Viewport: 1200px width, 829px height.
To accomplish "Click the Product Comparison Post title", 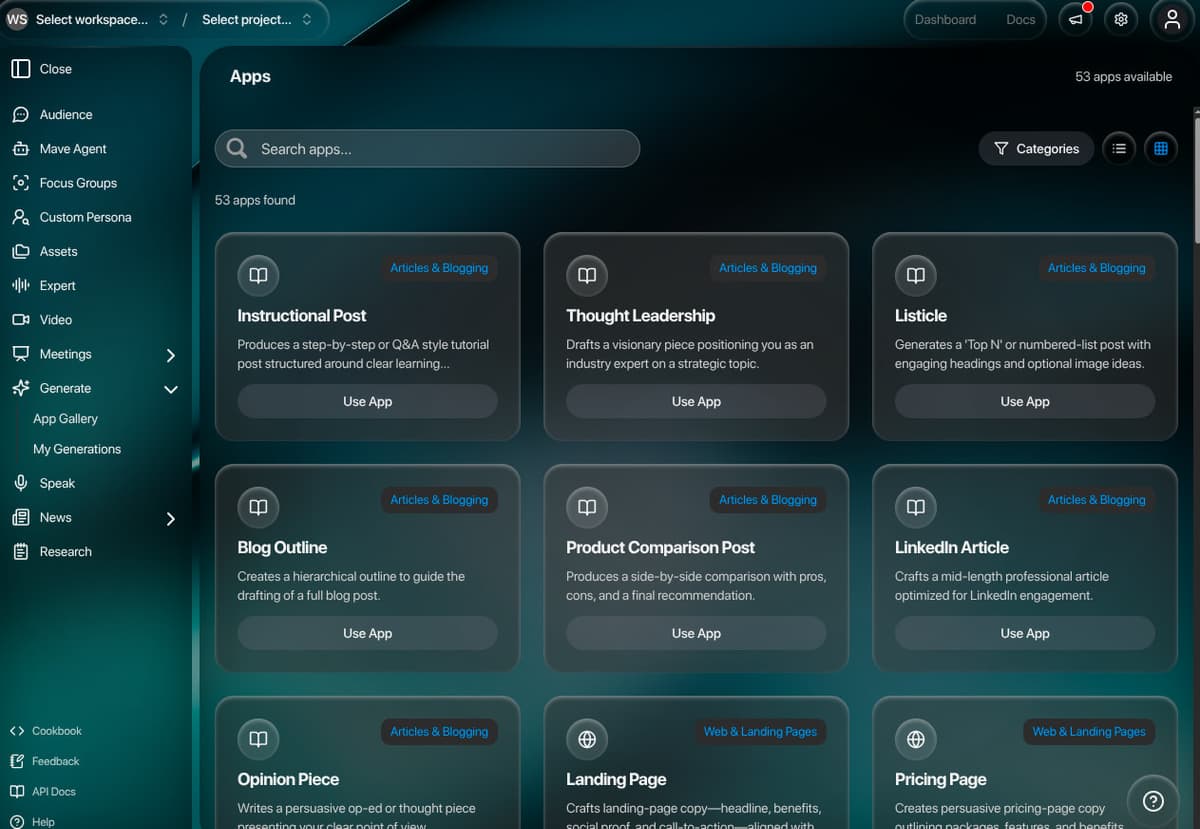I will [x=660, y=547].
